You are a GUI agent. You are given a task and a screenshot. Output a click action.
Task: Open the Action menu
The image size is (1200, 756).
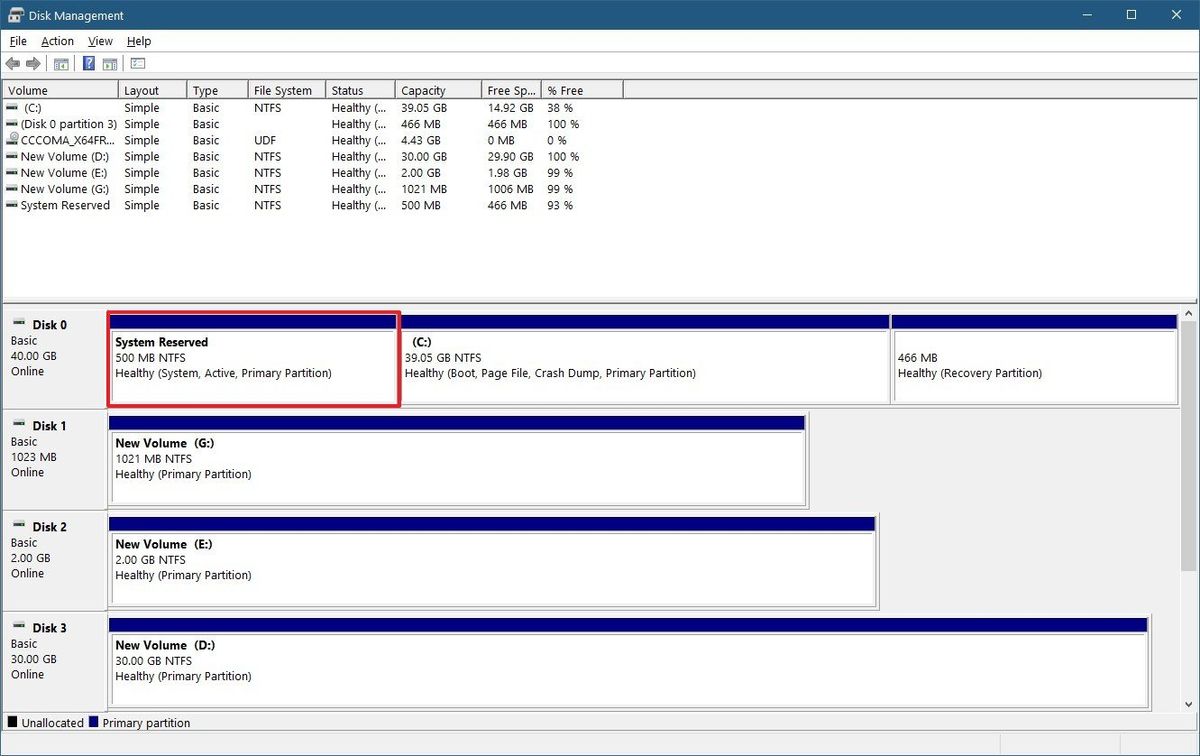pos(57,41)
